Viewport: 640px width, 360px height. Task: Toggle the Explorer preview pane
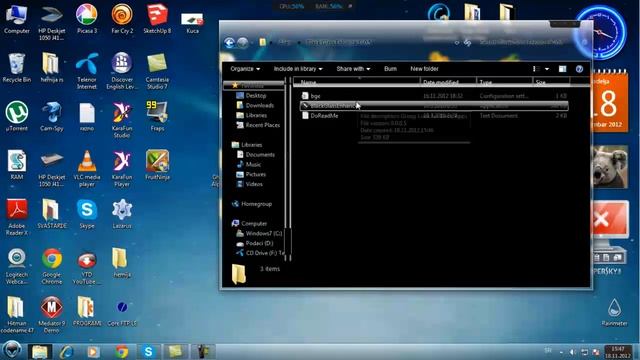562,69
